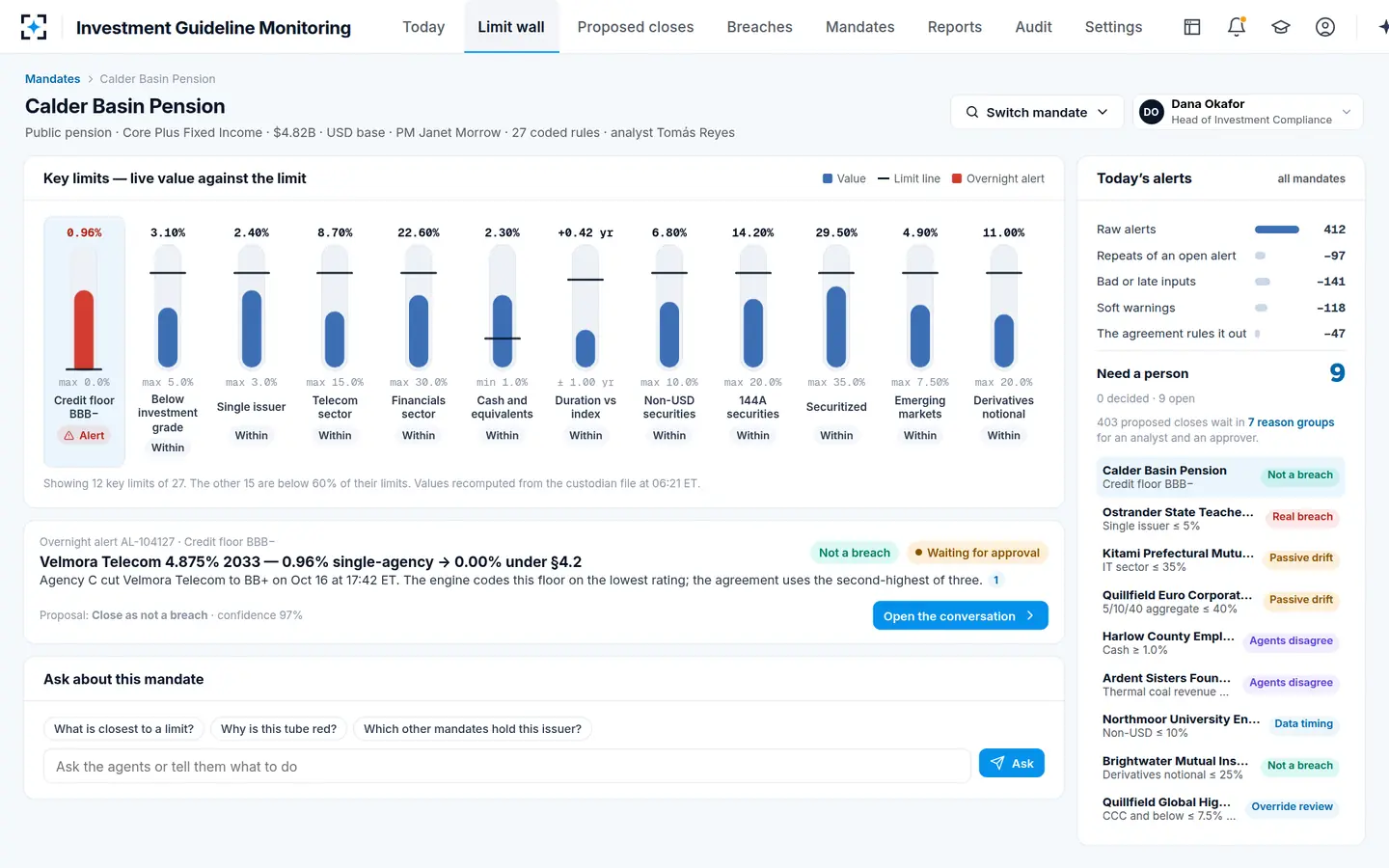Click the Ask button label
This screenshot has height=868, width=1389.
pos(1022,763)
